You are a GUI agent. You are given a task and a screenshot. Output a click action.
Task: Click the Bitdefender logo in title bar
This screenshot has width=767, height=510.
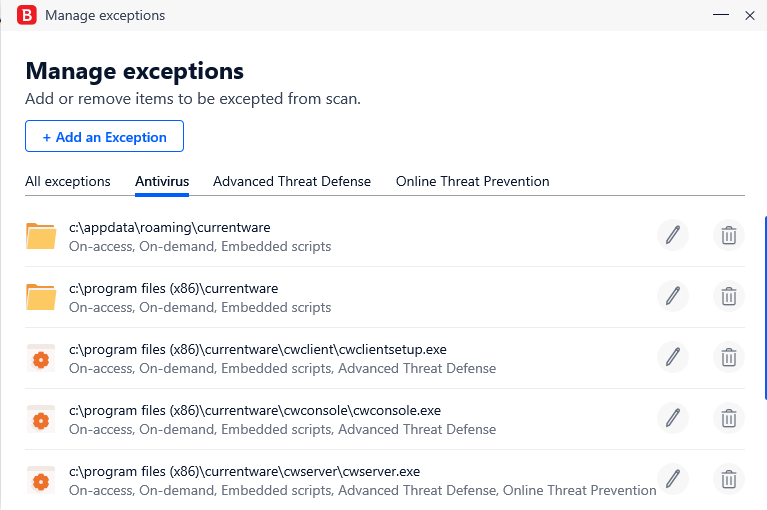[27, 15]
